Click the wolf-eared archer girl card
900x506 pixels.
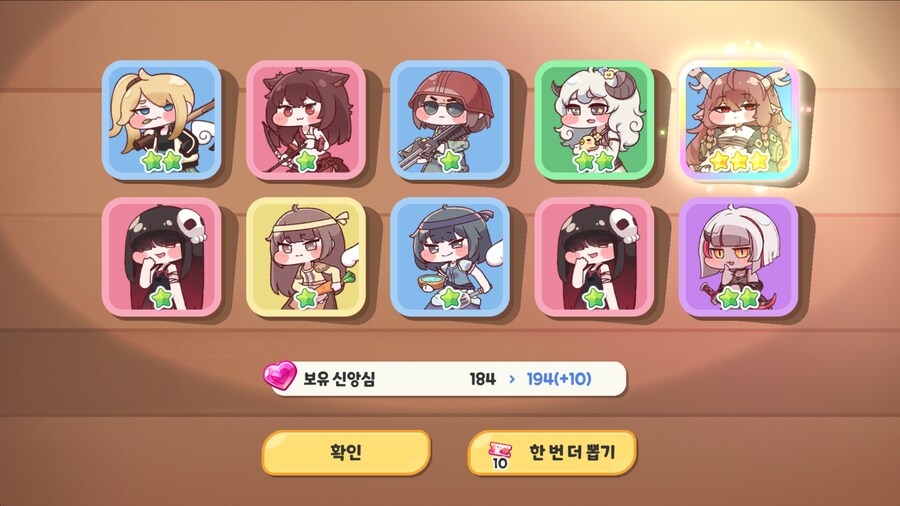pyautogui.click(x=306, y=120)
